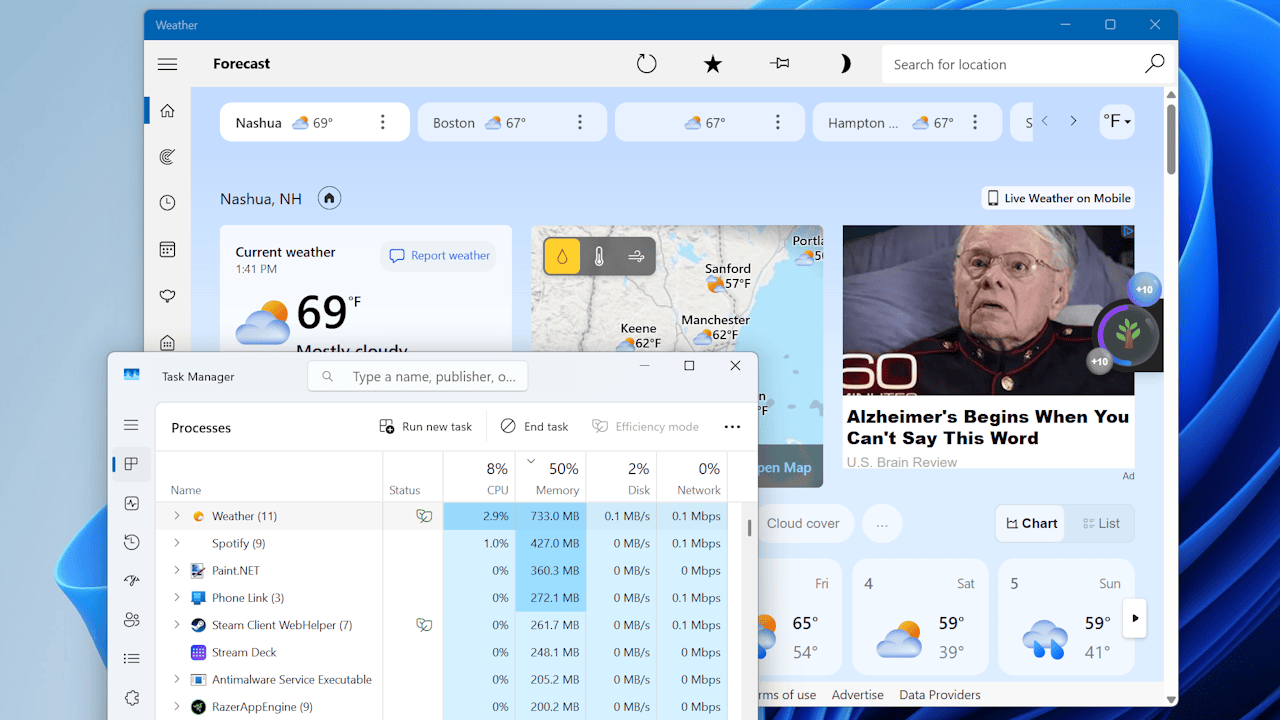Select the temperature map layer icon
The height and width of the screenshot is (720, 1280).
599,257
